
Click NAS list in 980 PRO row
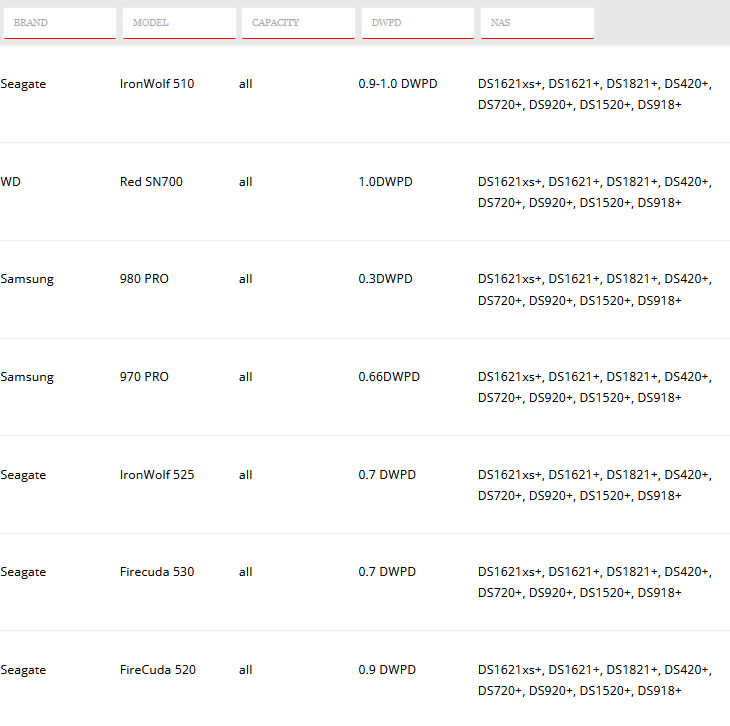(x=595, y=290)
